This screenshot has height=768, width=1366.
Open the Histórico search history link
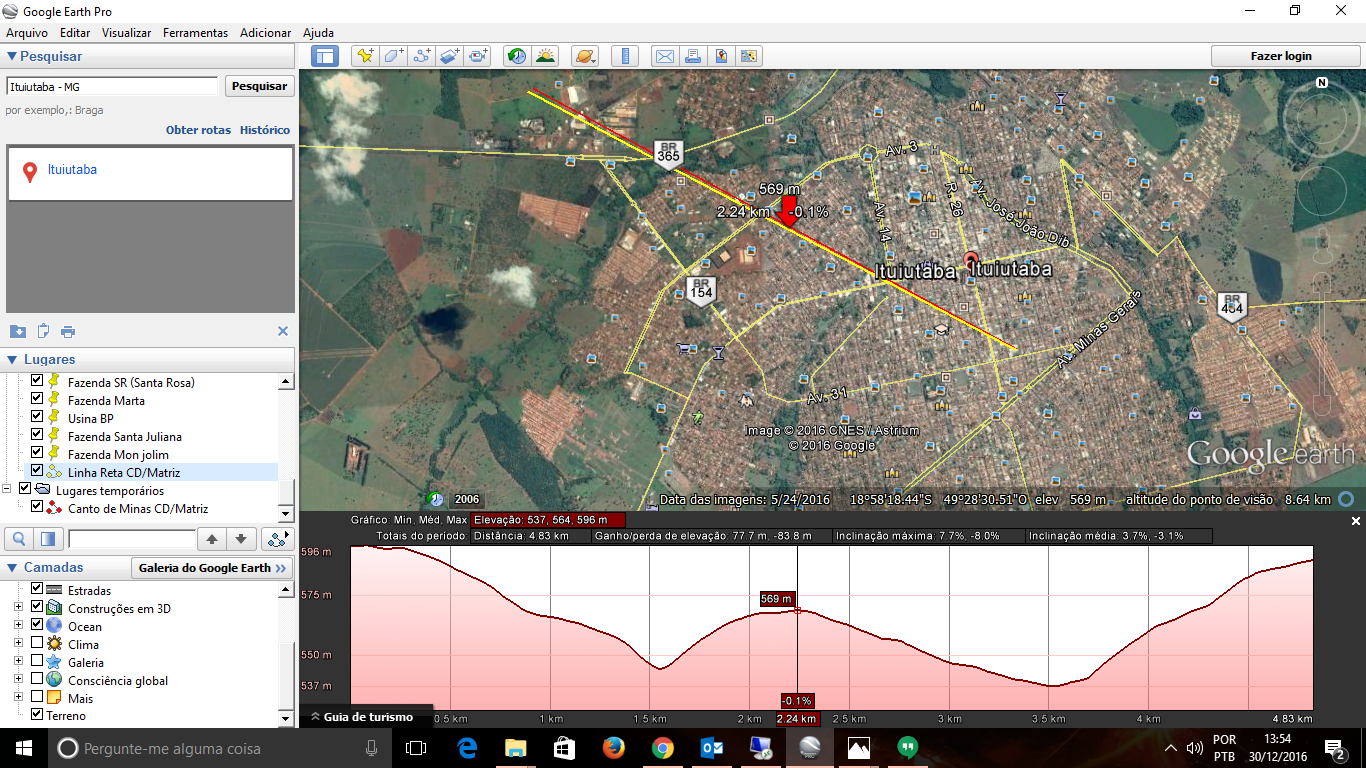[x=265, y=130]
